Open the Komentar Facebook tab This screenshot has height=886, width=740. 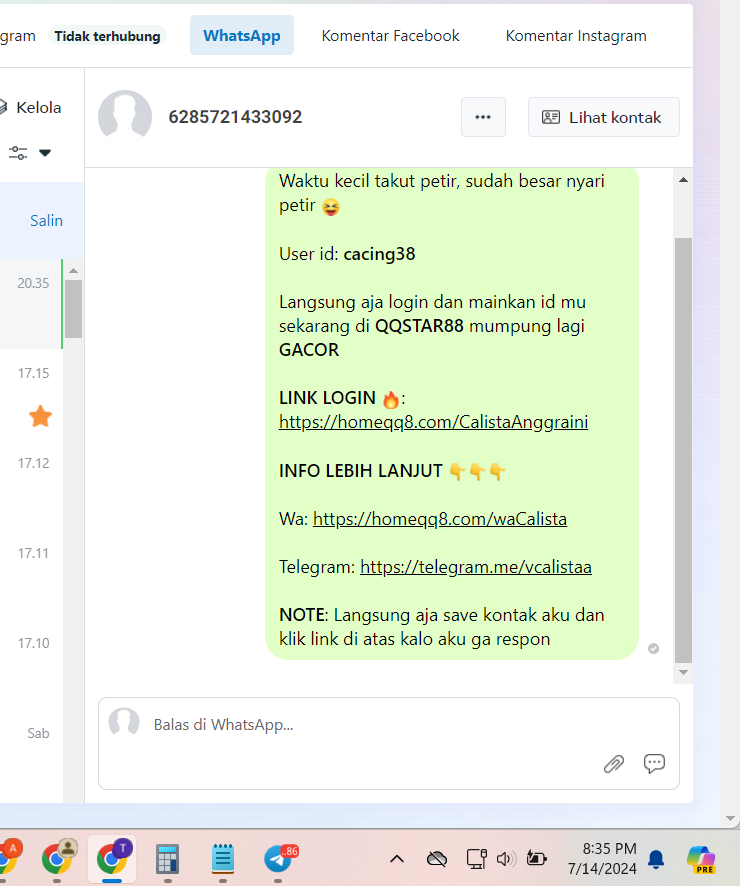390,36
